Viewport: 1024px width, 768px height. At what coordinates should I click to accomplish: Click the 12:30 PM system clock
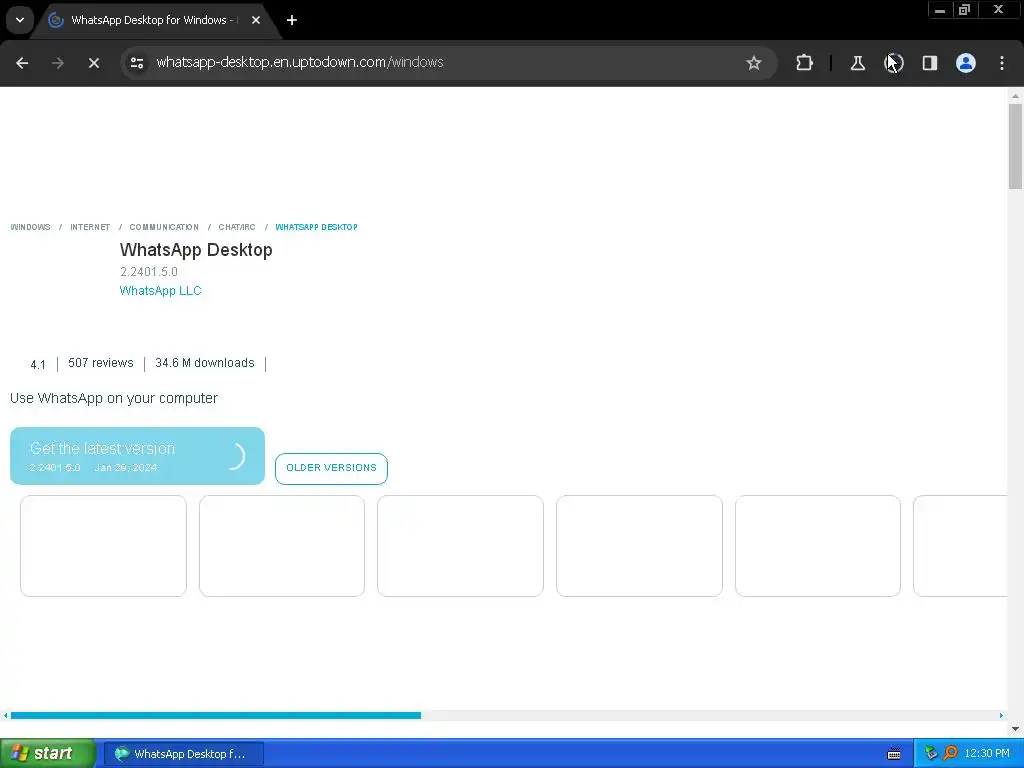[x=987, y=754]
